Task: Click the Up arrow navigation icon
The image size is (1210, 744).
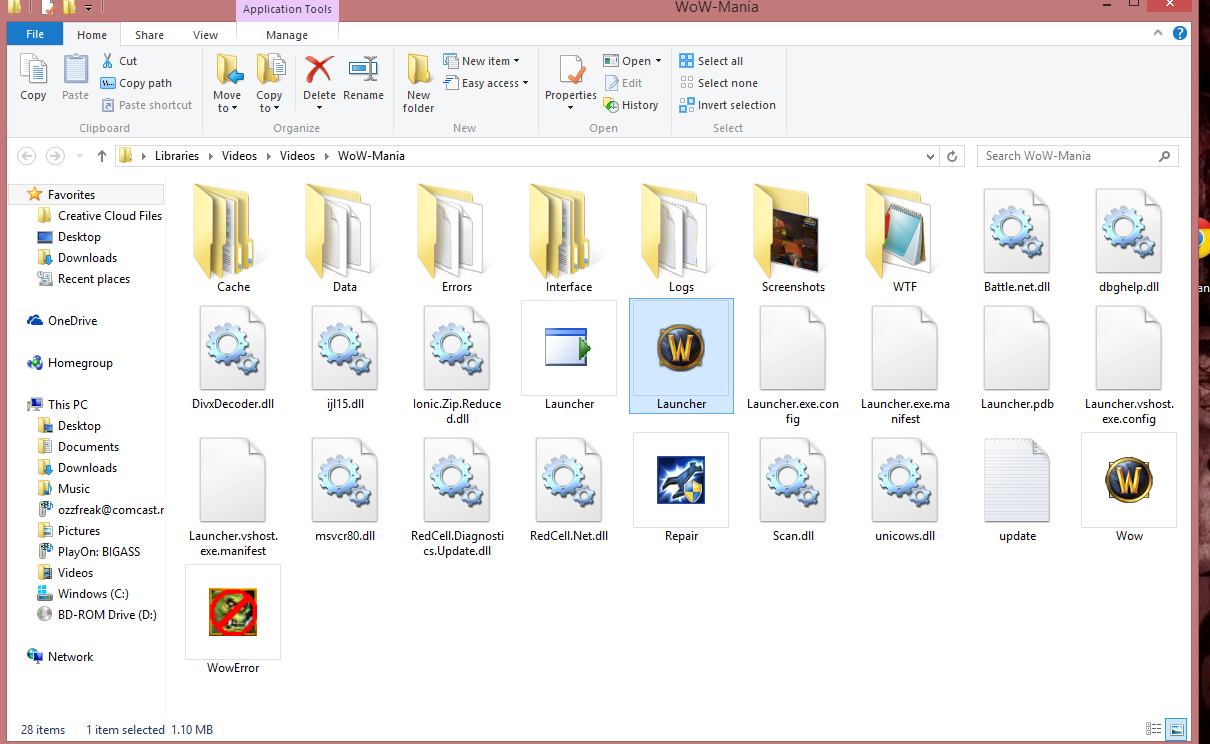Action: click(x=102, y=156)
